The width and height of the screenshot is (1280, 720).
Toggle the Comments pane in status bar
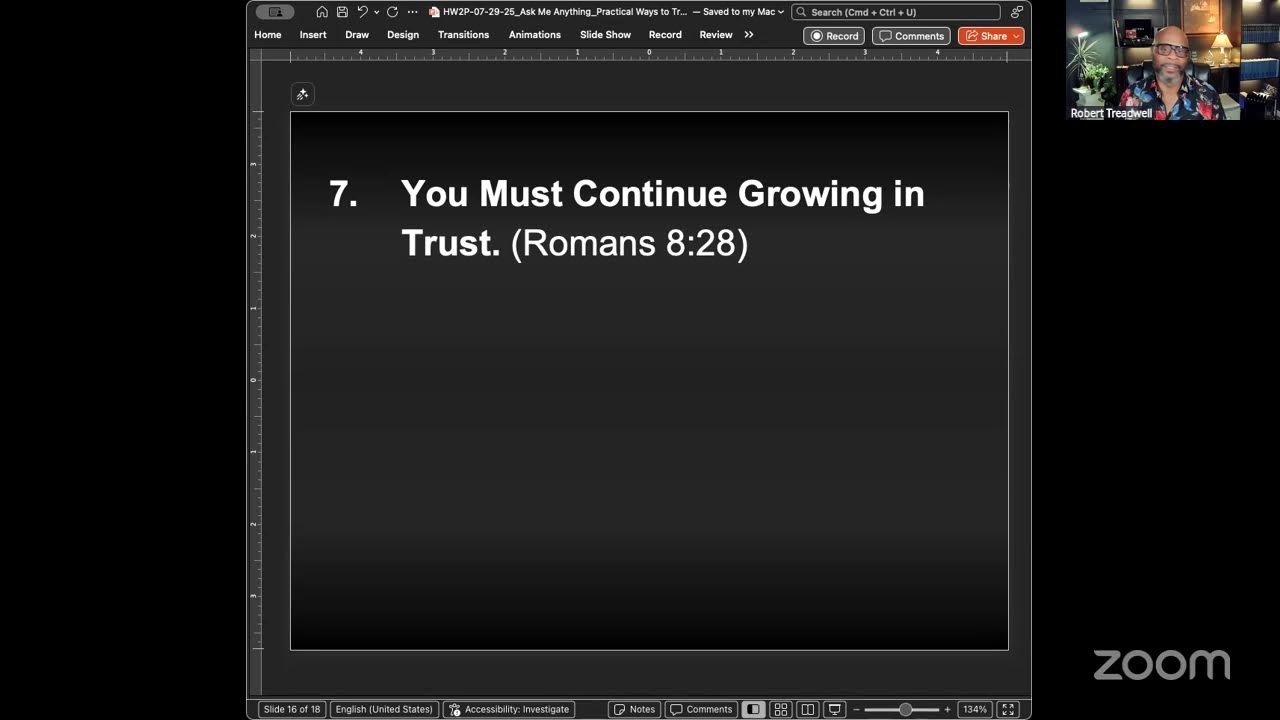click(x=701, y=709)
